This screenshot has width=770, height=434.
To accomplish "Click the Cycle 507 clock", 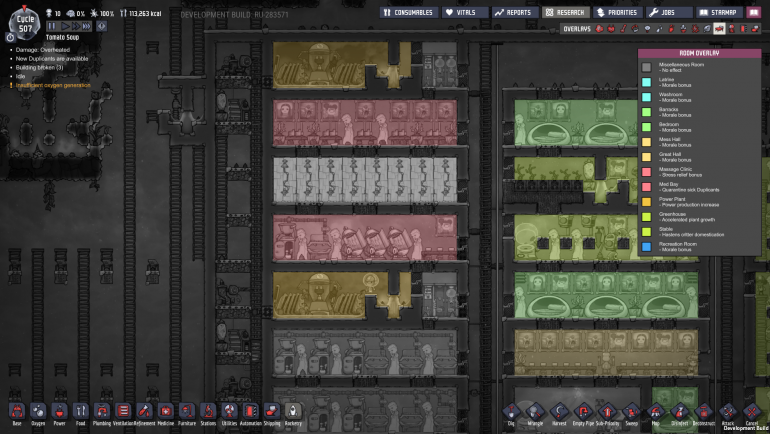I will pos(25,24).
